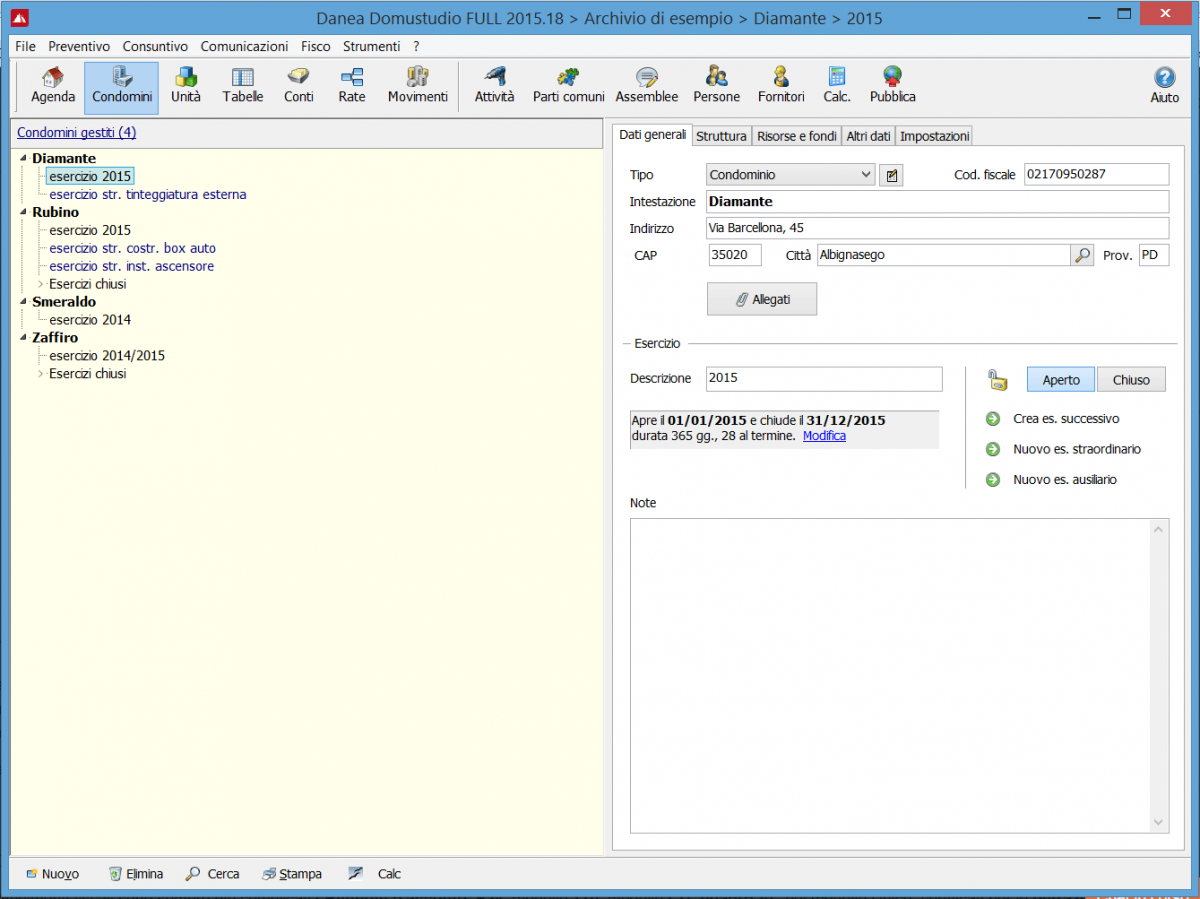The width and height of the screenshot is (1200, 899).
Task: Open the Preventivo menu
Action: [79, 46]
